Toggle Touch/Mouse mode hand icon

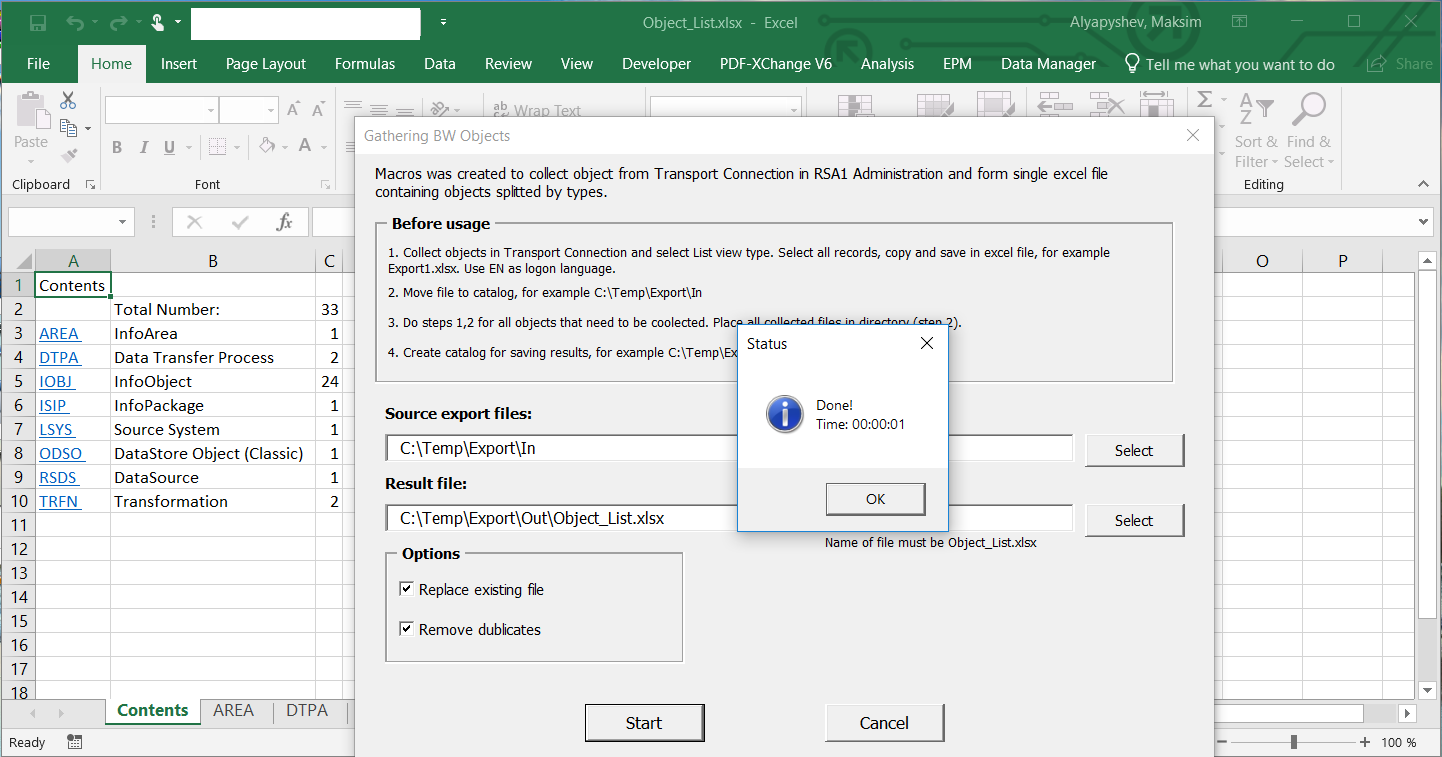tap(158, 22)
